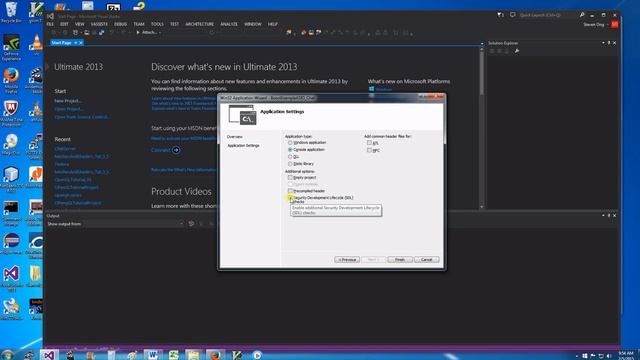Open the HELP menu
The image size is (640, 360).
coord(273,24)
